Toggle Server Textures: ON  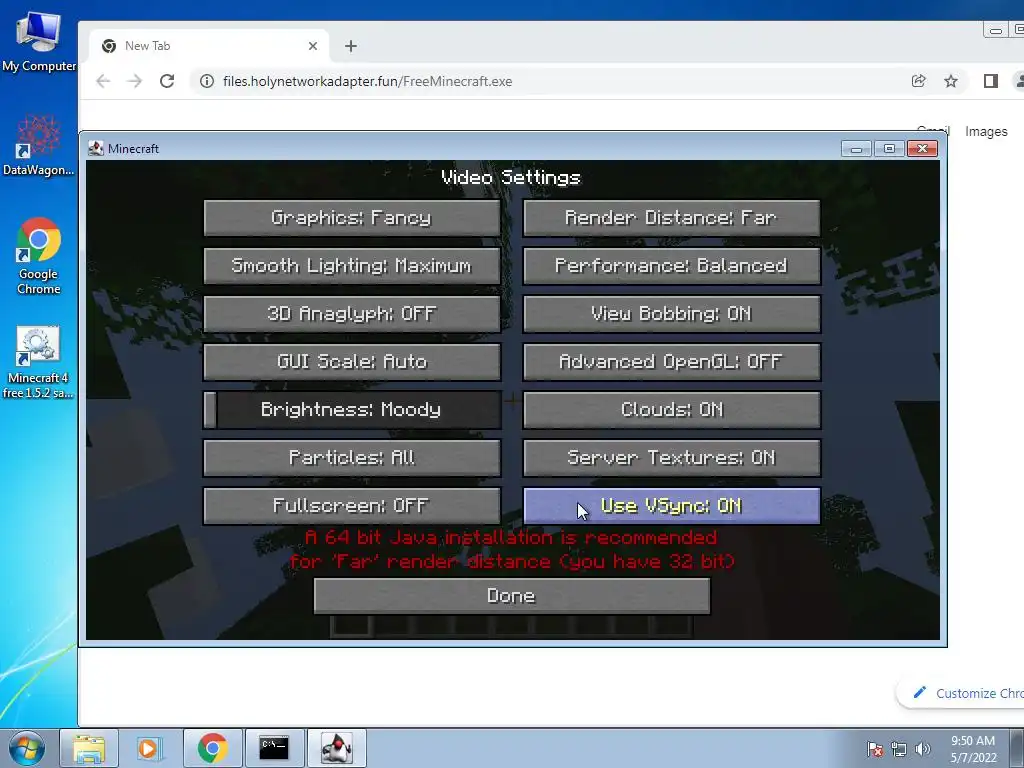671,458
